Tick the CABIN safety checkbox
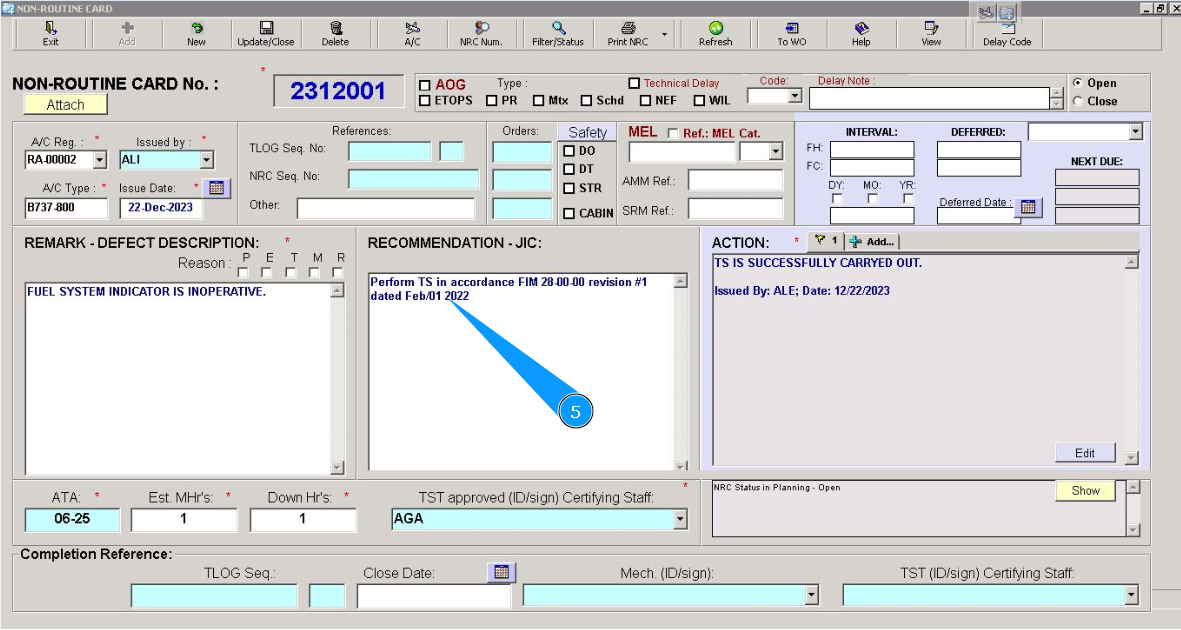Viewport: 1181px width, 630px height. click(569, 213)
